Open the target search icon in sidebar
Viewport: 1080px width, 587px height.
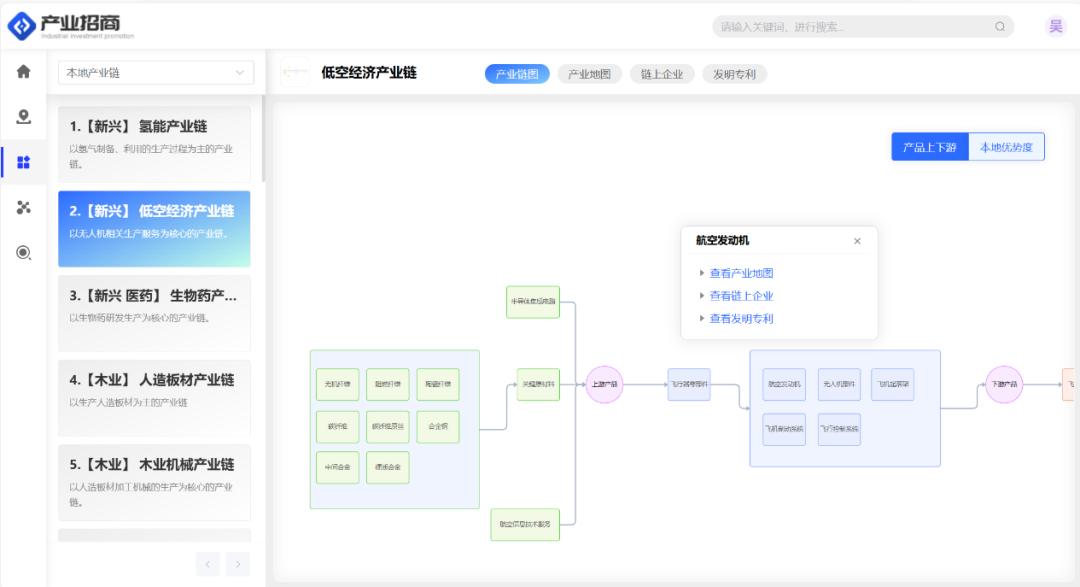(23, 252)
